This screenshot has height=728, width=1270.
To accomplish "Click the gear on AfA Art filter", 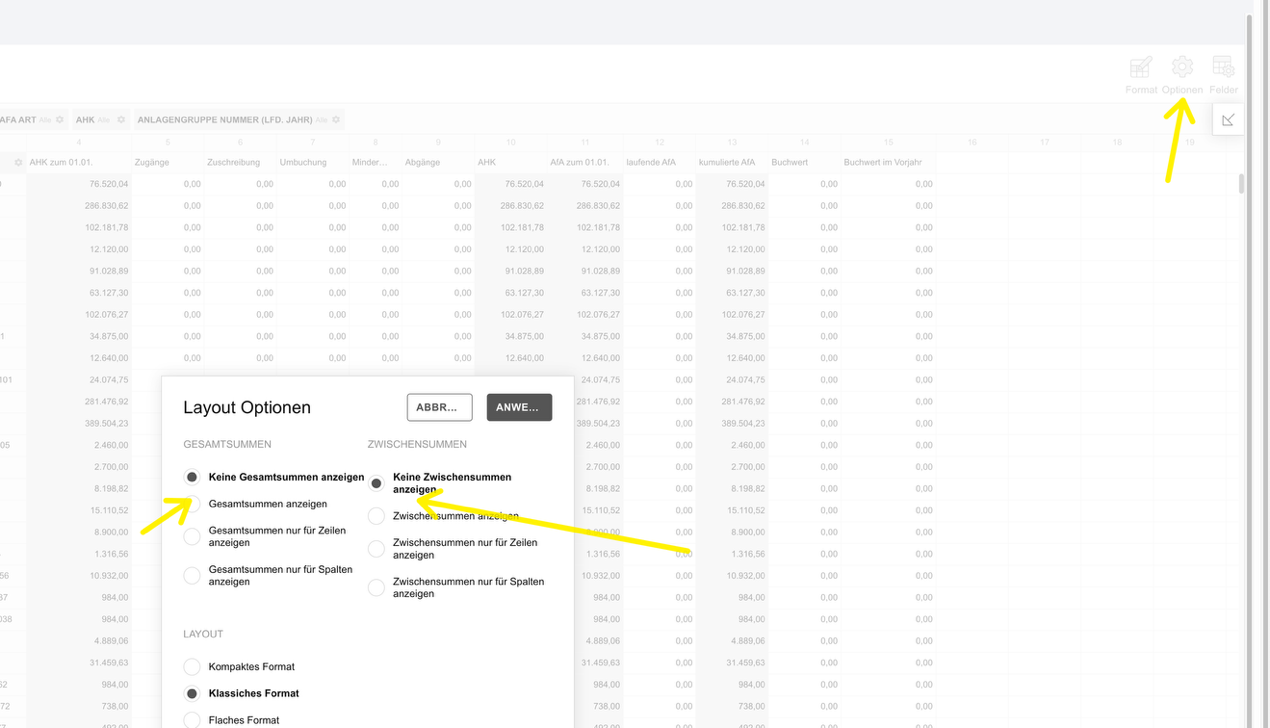I will (60, 120).
